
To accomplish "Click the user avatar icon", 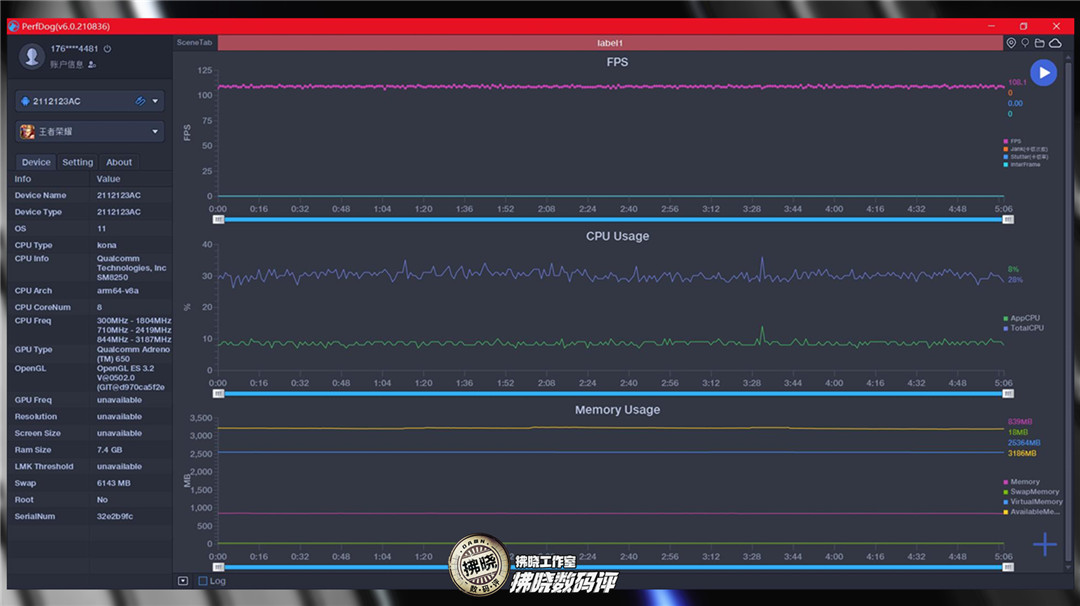I will coord(32,56).
